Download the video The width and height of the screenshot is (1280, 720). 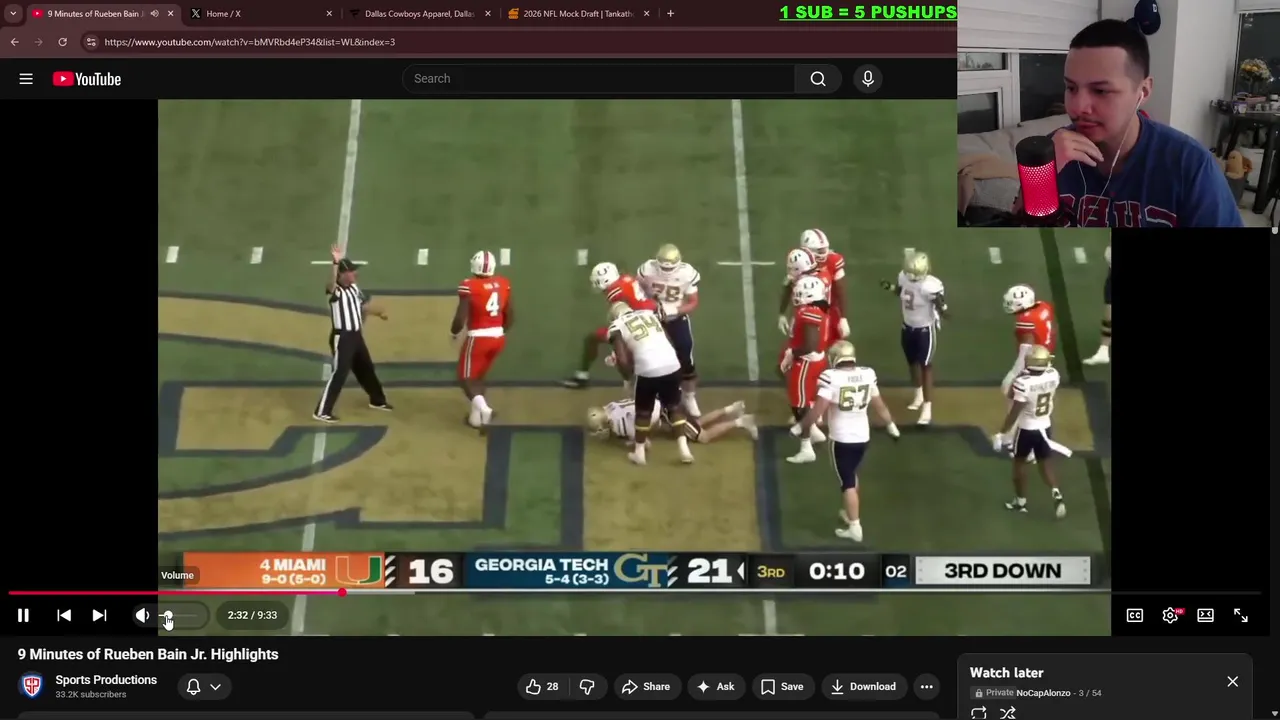[863, 687]
